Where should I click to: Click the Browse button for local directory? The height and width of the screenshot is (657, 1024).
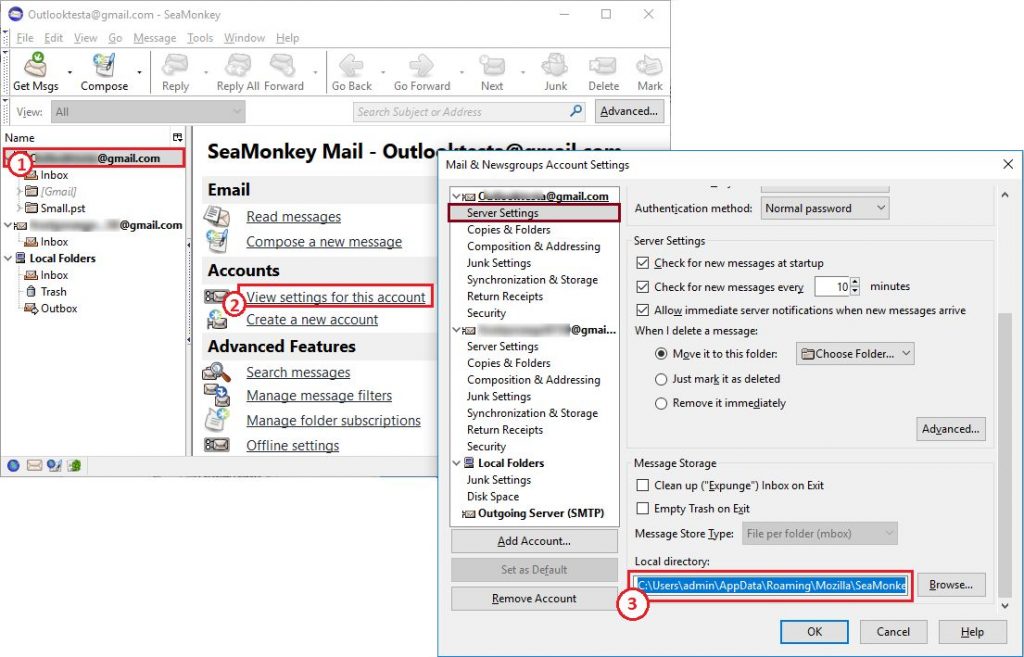(x=951, y=585)
